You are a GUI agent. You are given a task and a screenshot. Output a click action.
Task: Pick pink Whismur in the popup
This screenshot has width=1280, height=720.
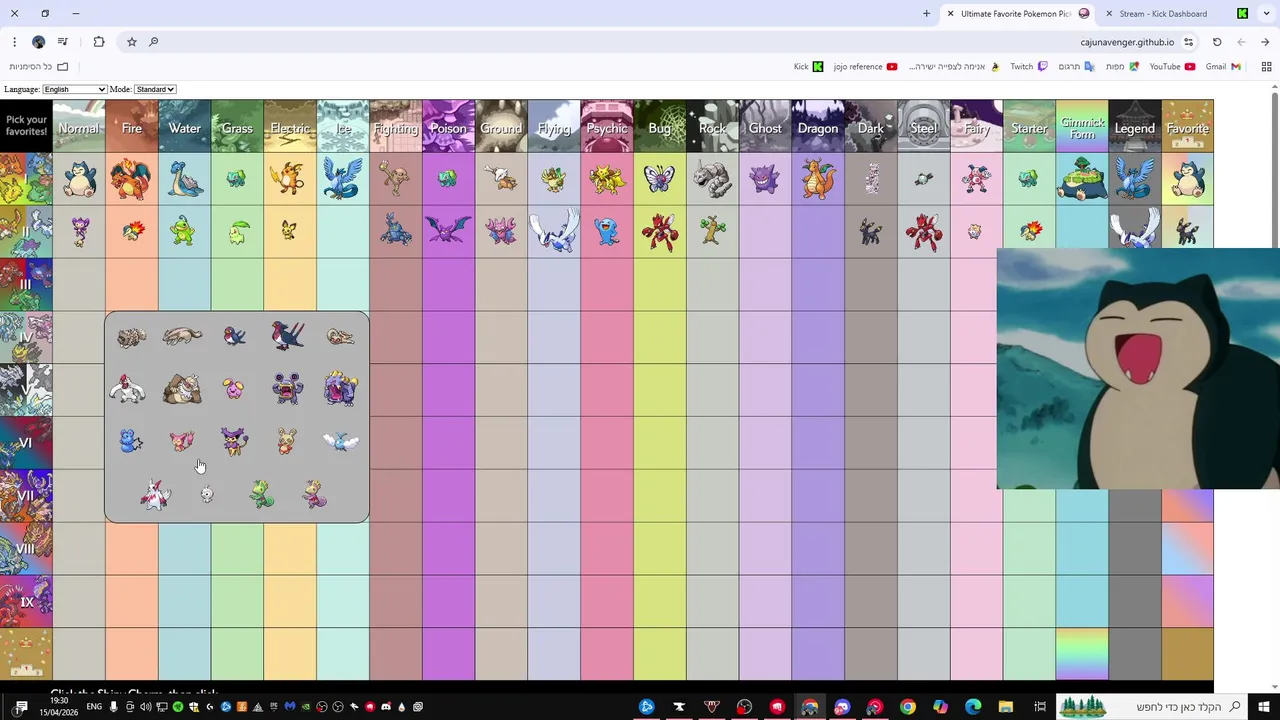pos(234,389)
